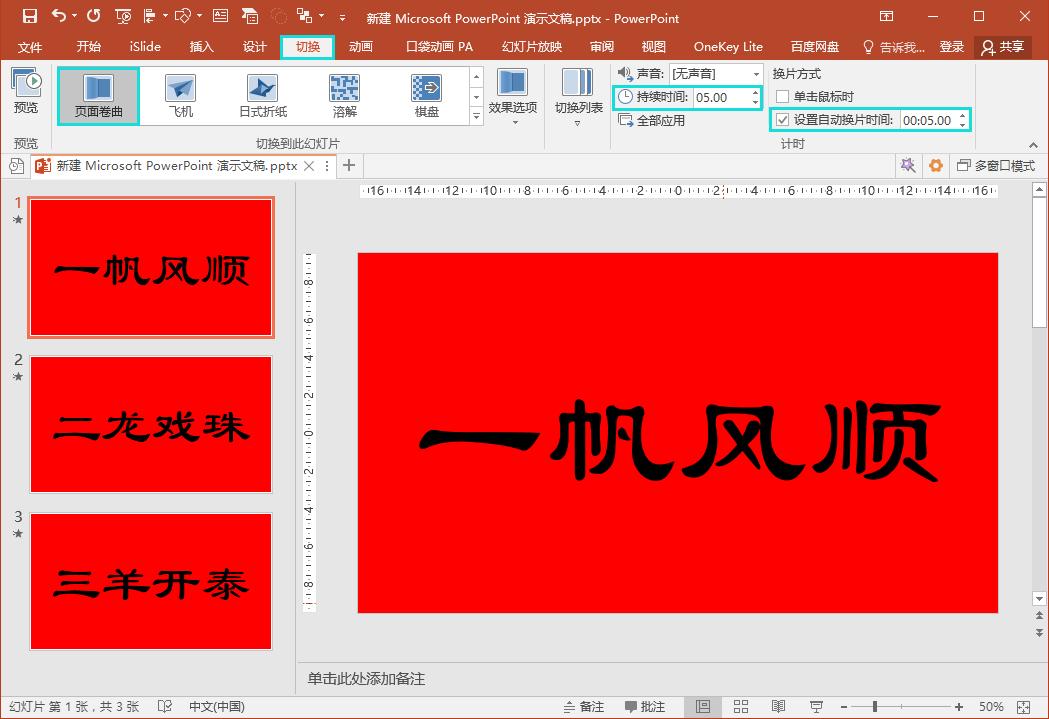1049x719 pixels.
Task: Switch to the 幻灯片放映 tab
Action: pos(532,47)
